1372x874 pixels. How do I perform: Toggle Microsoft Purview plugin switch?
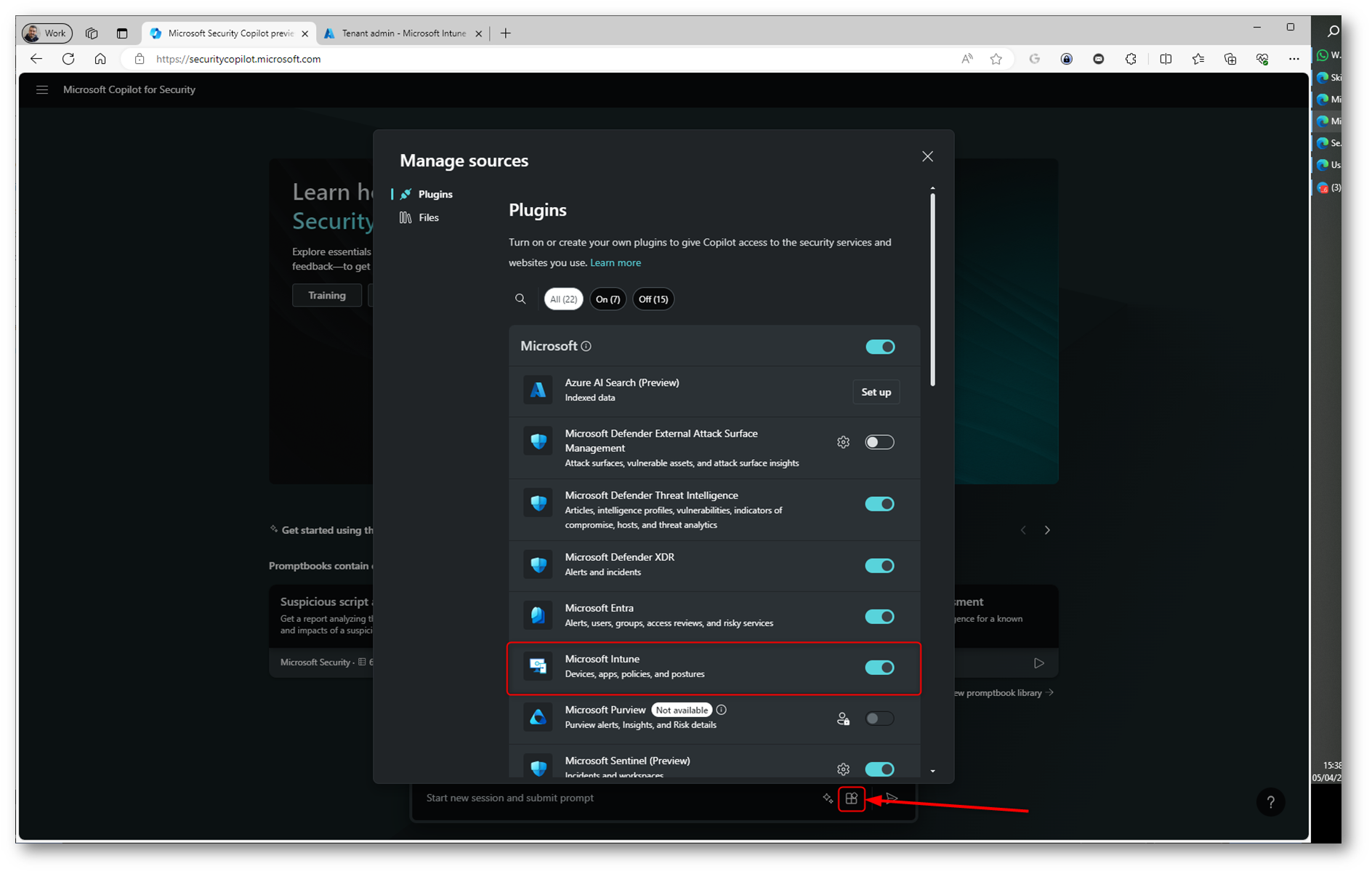click(879, 719)
